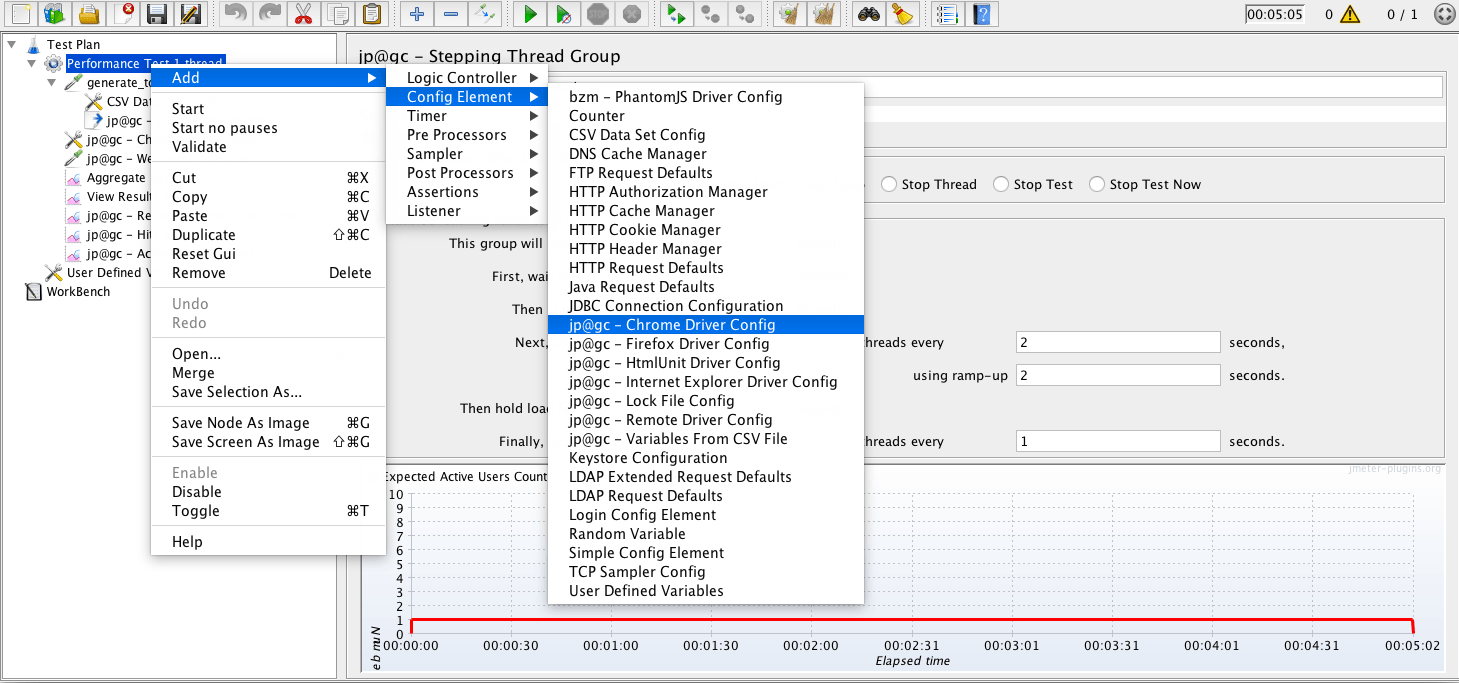1459x683 pixels.
Task: Expand all tree nodes with the plus icon
Action: tap(416, 14)
